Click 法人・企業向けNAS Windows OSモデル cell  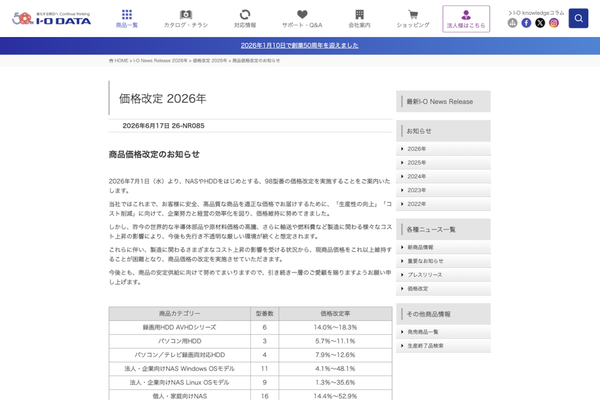coord(180,369)
